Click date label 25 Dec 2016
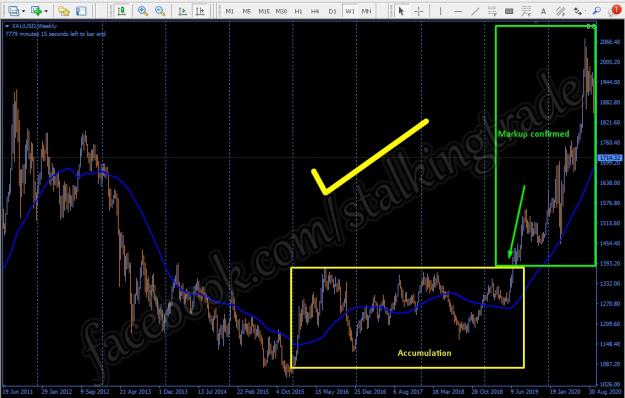625x398 pixels. tap(370, 392)
